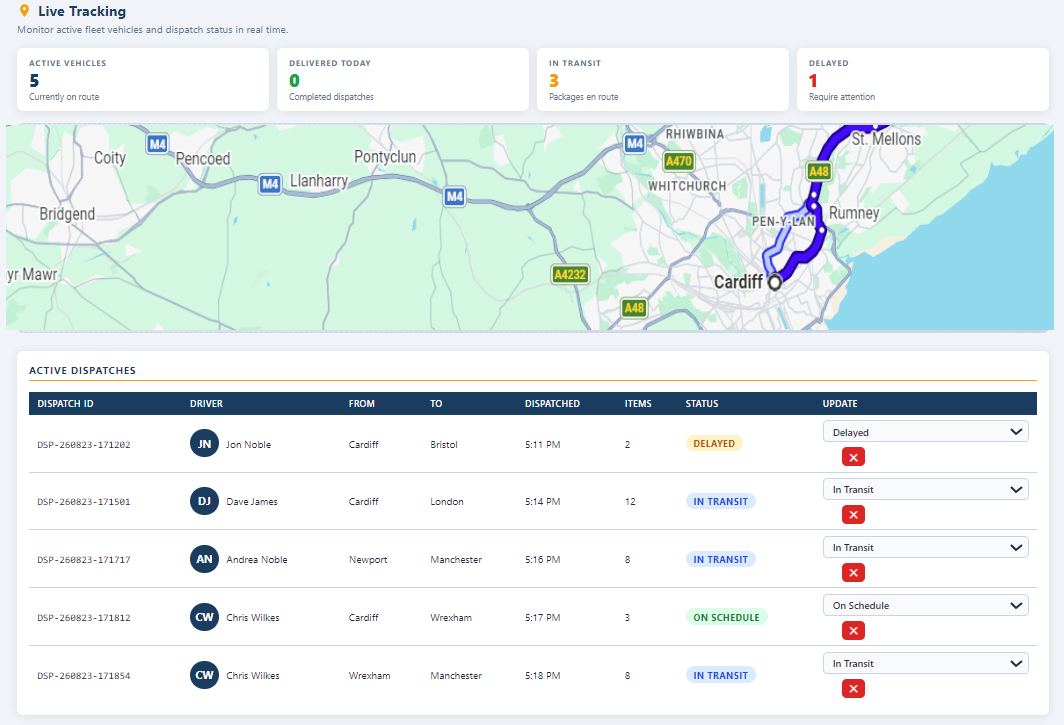Screen dimensions: 1064x725
Task: Click driver name Andrea Noble
Action: (x=256, y=560)
